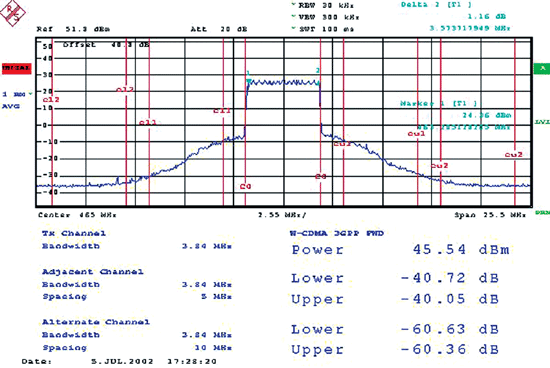Click the Span 25.5 MHz label

coord(490,215)
